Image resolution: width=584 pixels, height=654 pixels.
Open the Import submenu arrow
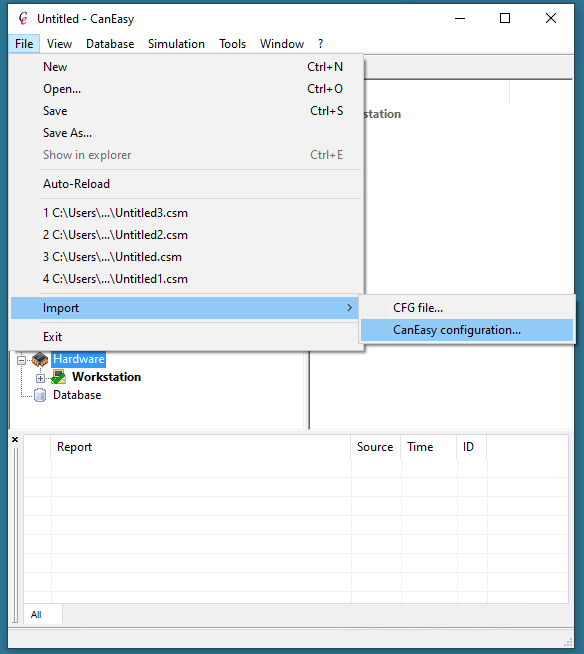click(350, 308)
